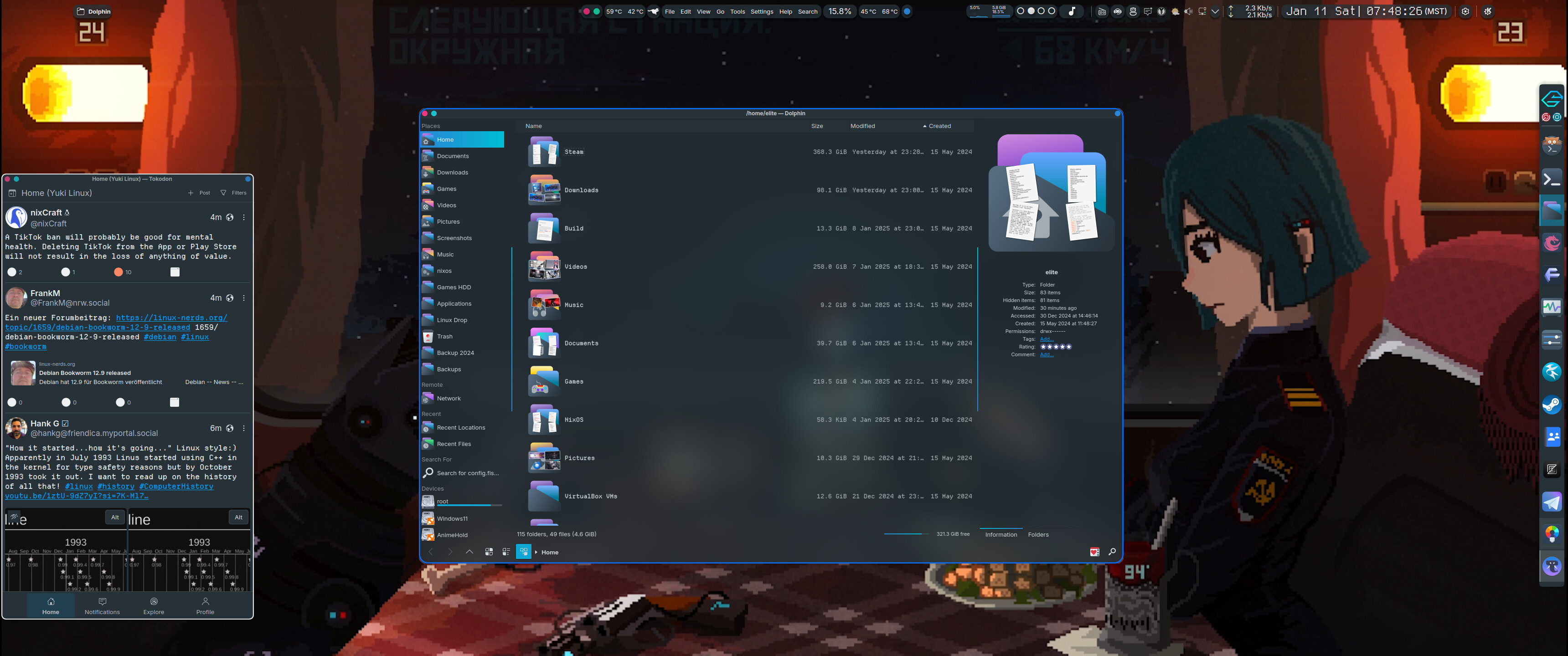Open the #debian hashtag link
The height and width of the screenshot is (656, 1568).
160,337
